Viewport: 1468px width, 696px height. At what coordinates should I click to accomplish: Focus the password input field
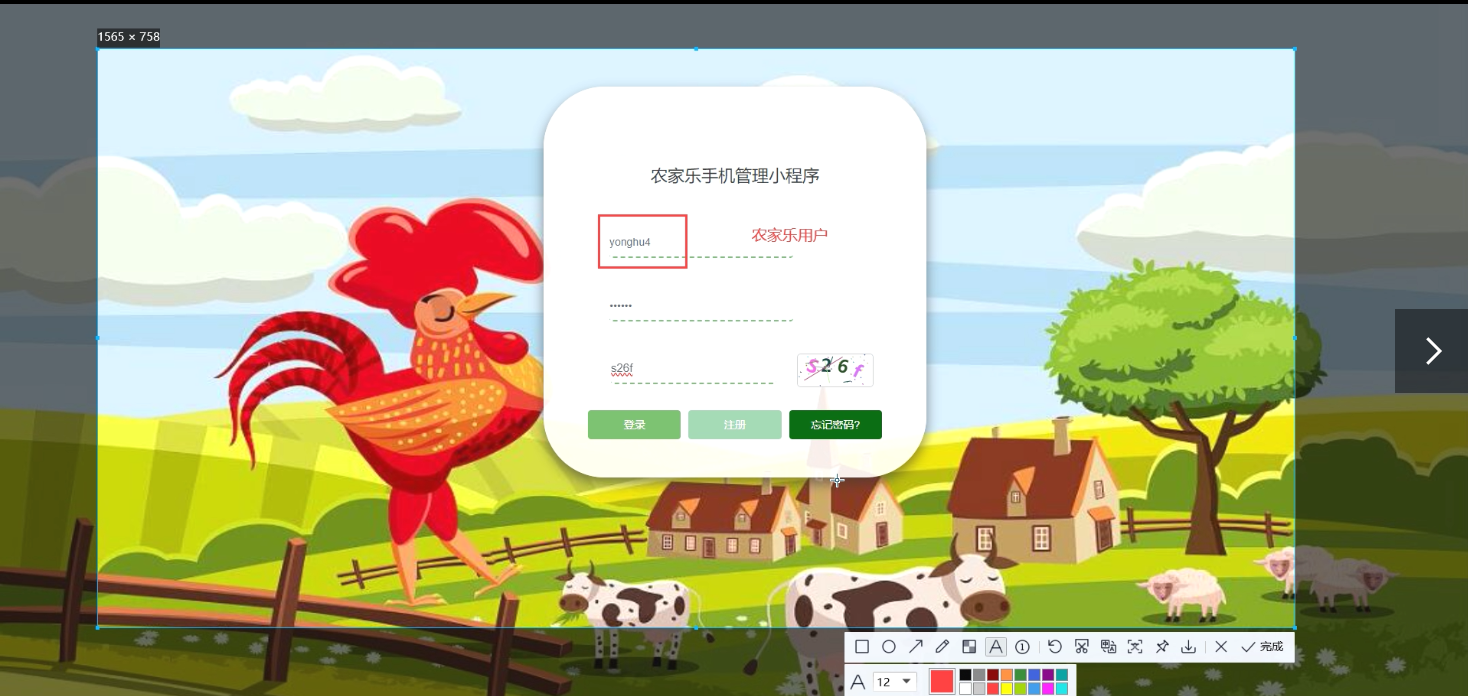(x=702, y=305)
